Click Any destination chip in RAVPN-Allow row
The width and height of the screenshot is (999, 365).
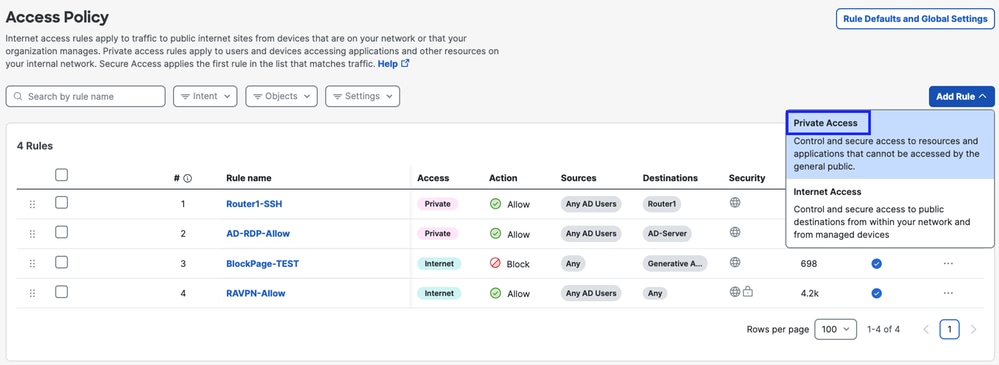654,294
